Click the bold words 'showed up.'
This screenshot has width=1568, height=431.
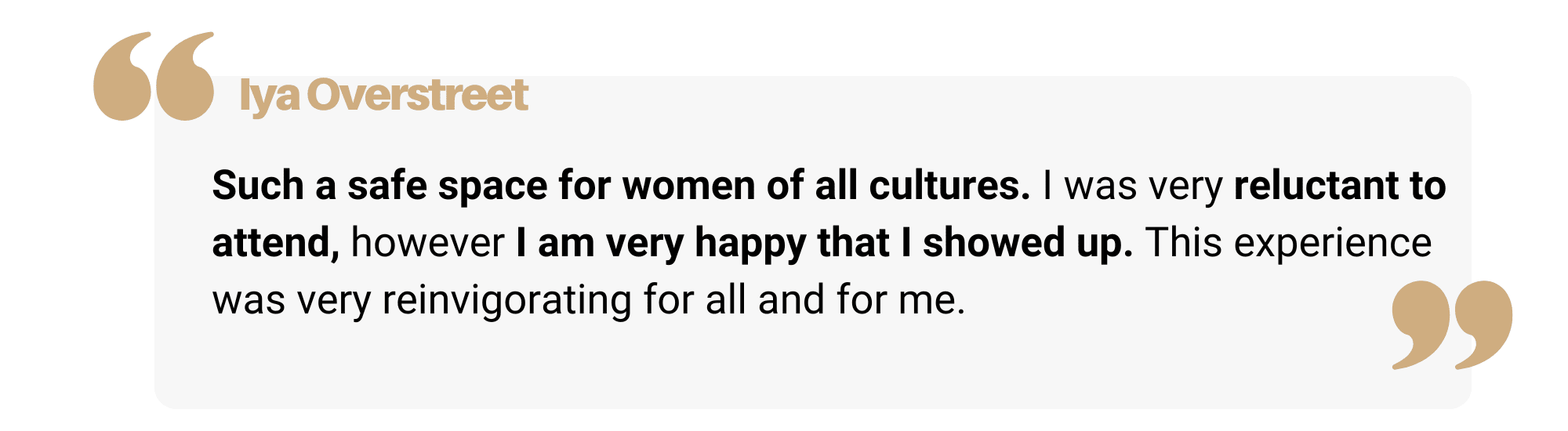tap(1028, 244)
